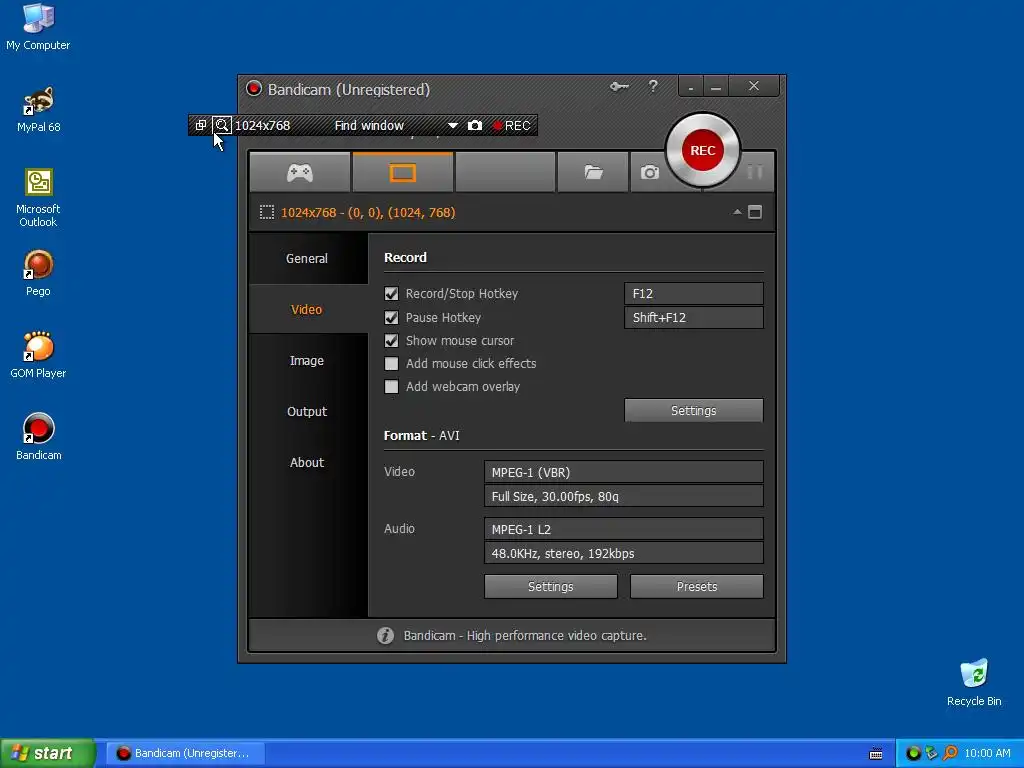Click the camera icon on floating capture bar
This screenshot has height=768, width=1024.
[x=475, y=125]
